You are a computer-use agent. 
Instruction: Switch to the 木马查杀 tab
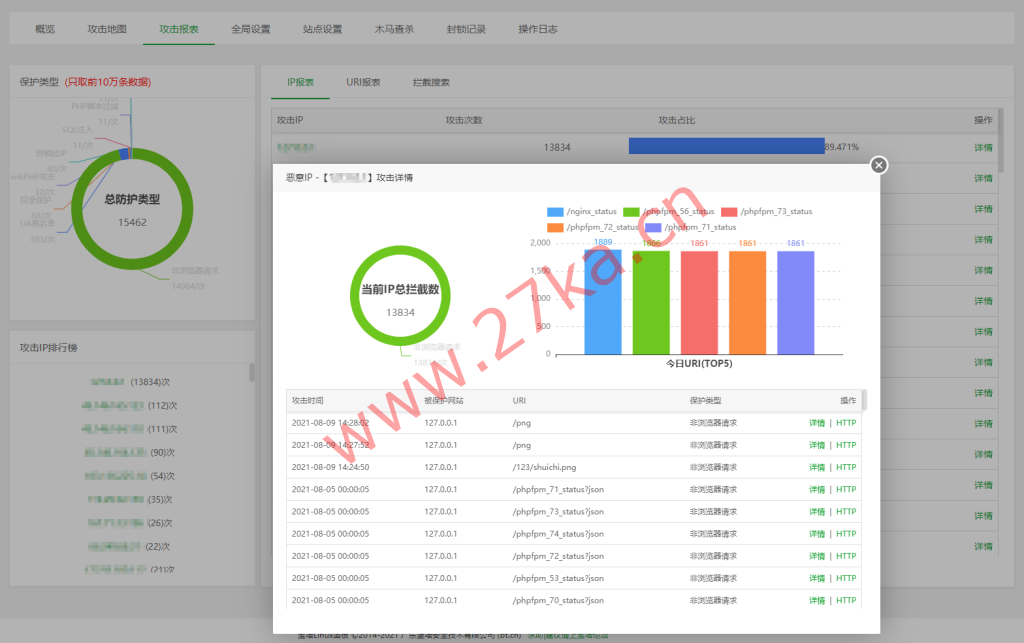point(394,29)
